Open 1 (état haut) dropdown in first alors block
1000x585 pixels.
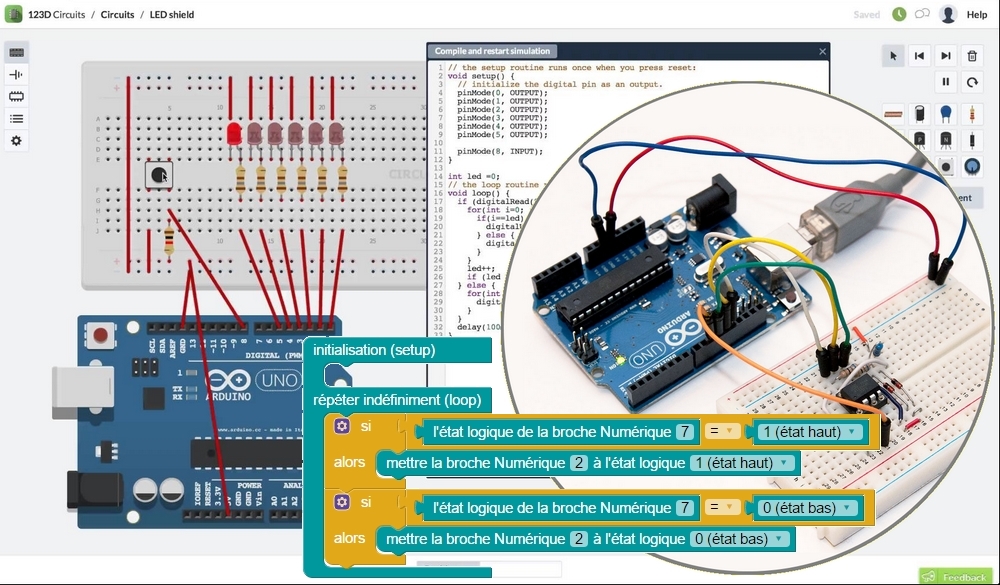pyautogui.click(x=742, y=463)
